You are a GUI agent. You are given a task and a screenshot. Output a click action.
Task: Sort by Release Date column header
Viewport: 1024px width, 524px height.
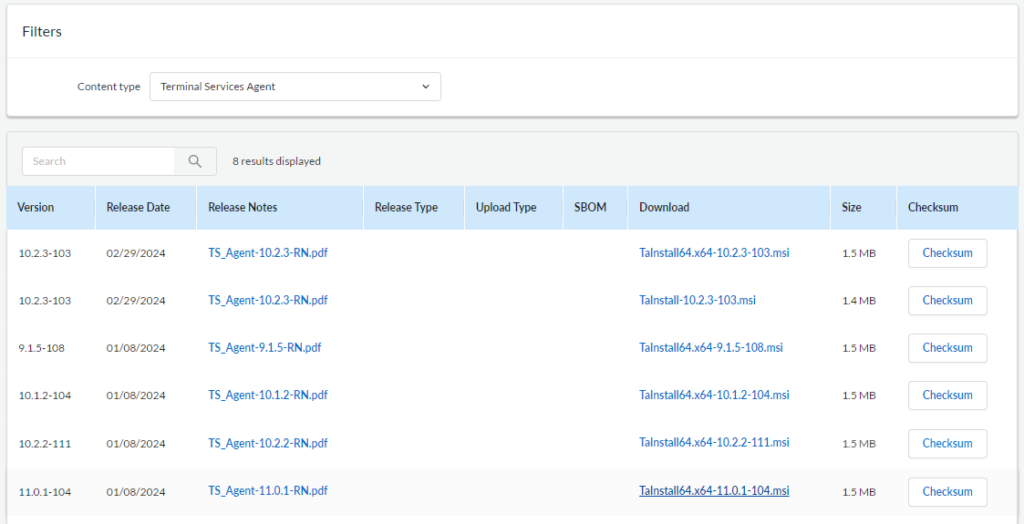point(138,207)
